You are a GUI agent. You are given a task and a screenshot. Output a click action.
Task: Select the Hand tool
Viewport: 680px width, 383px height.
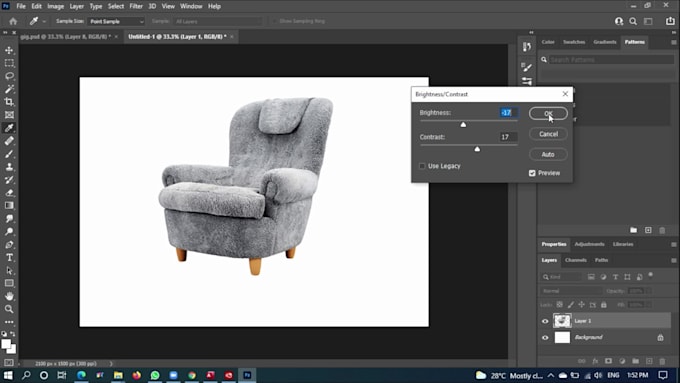(9, 296)
